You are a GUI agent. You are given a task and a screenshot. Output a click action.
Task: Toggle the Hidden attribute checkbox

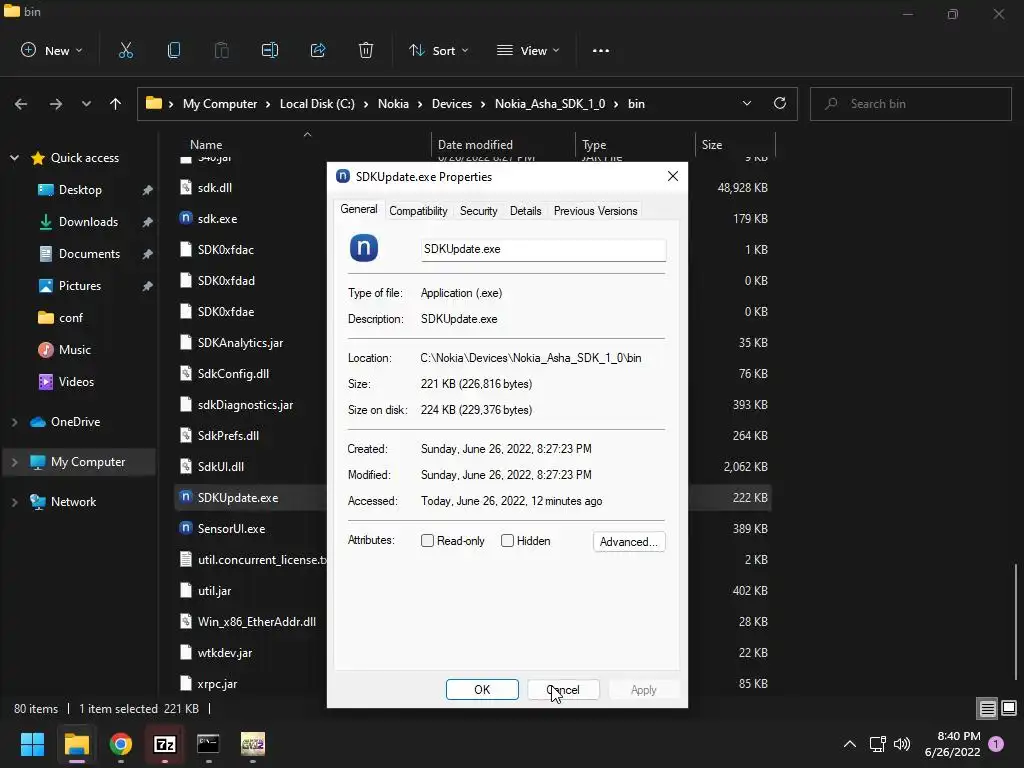(x=507, y=541)
